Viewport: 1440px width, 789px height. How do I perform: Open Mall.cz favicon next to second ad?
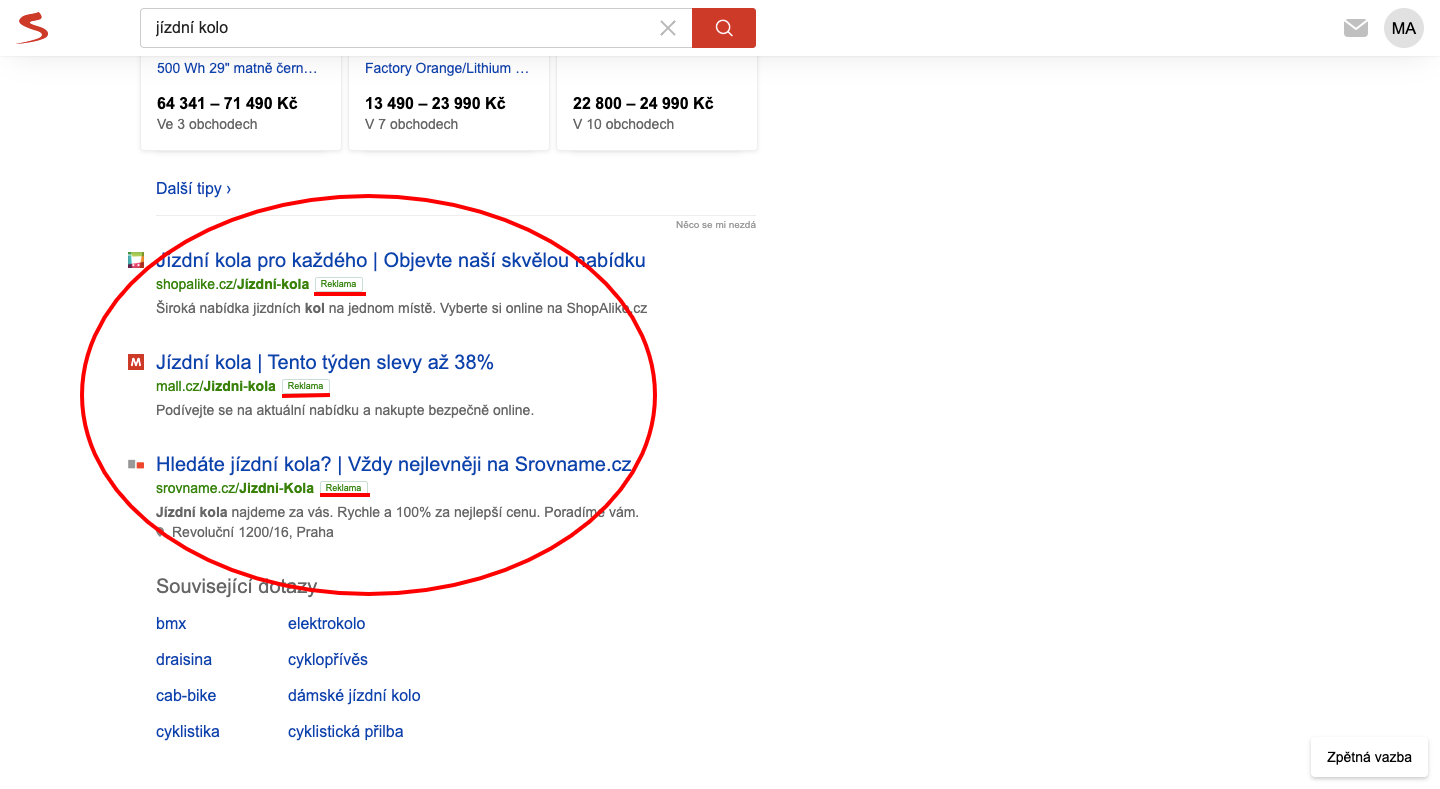point(136,362)
